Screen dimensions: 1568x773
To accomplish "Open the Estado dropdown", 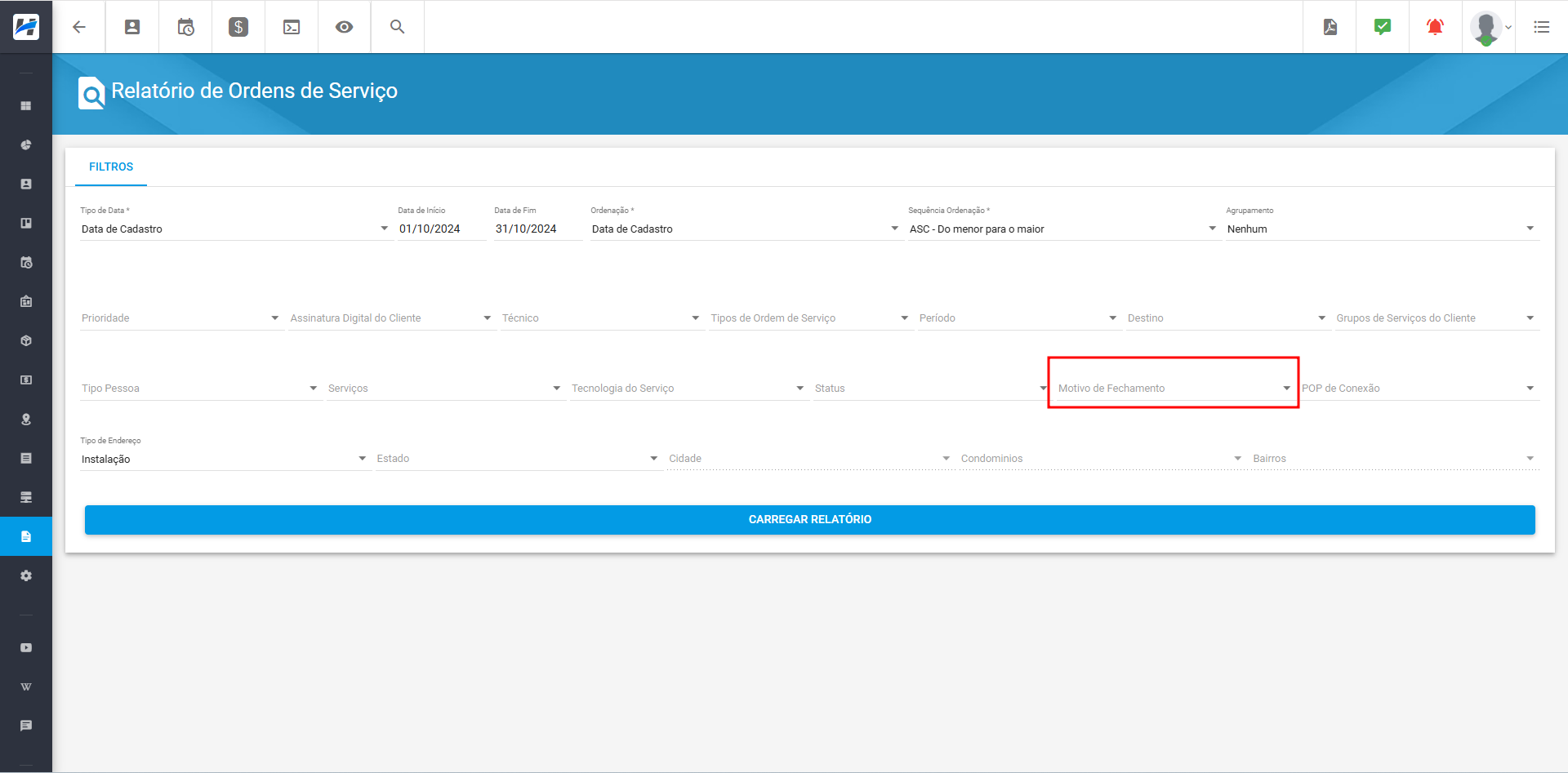I will pos(518,459).
